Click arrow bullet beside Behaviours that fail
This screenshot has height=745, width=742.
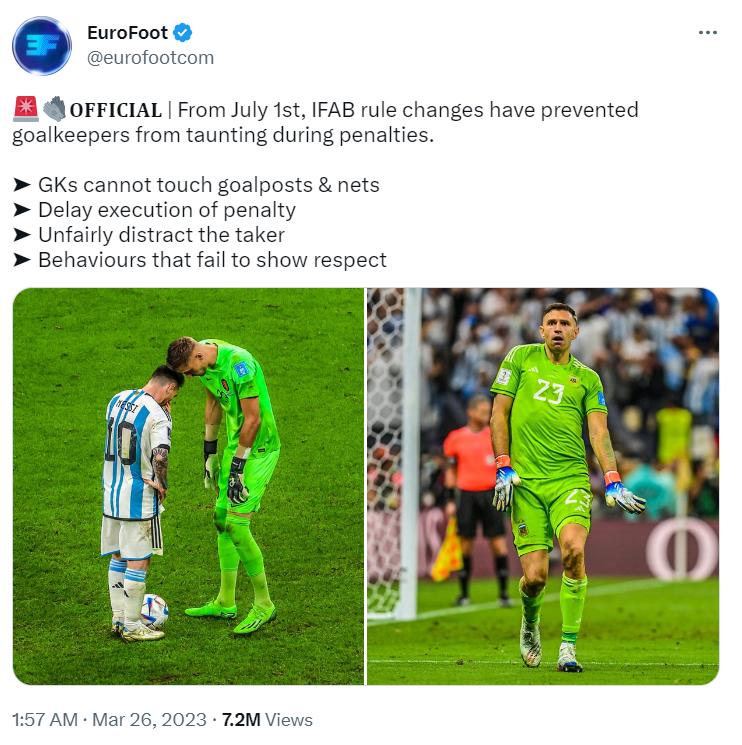(x=21, y=260)
